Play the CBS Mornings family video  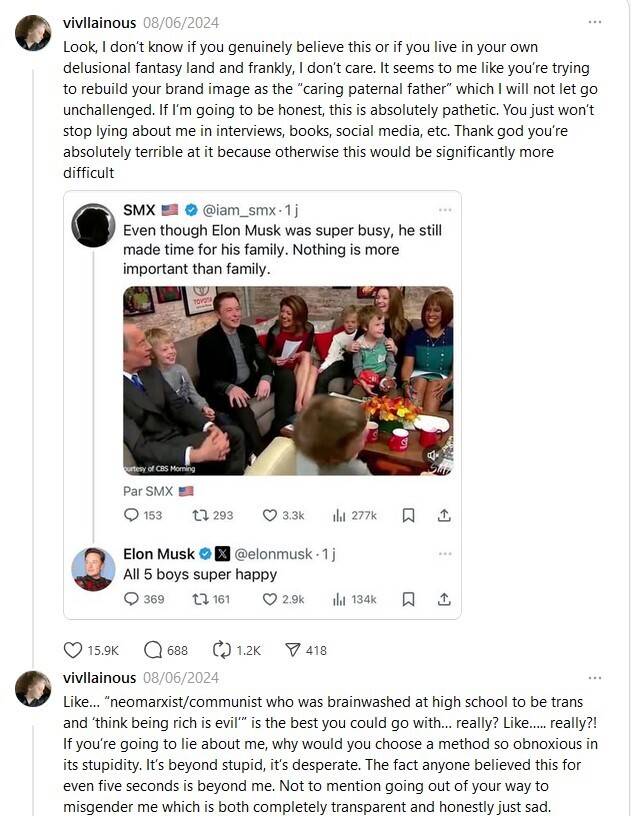288,380
